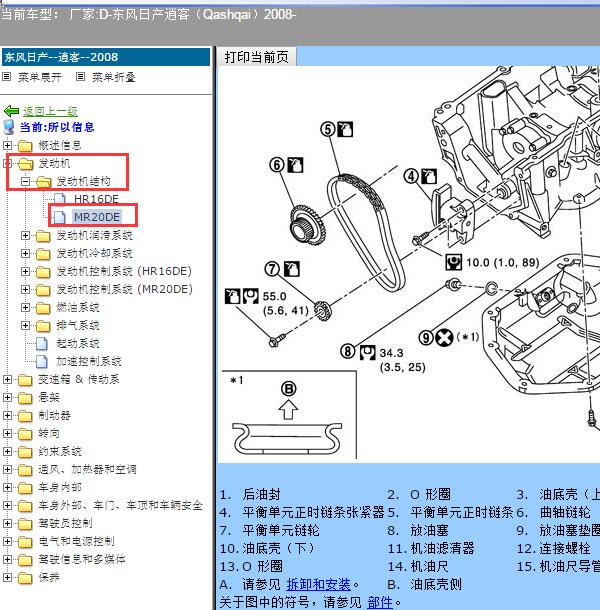Click the 当前:所以信息 computer icon
The width and height of the screenshot is (600, 610).
click(9, 127)
